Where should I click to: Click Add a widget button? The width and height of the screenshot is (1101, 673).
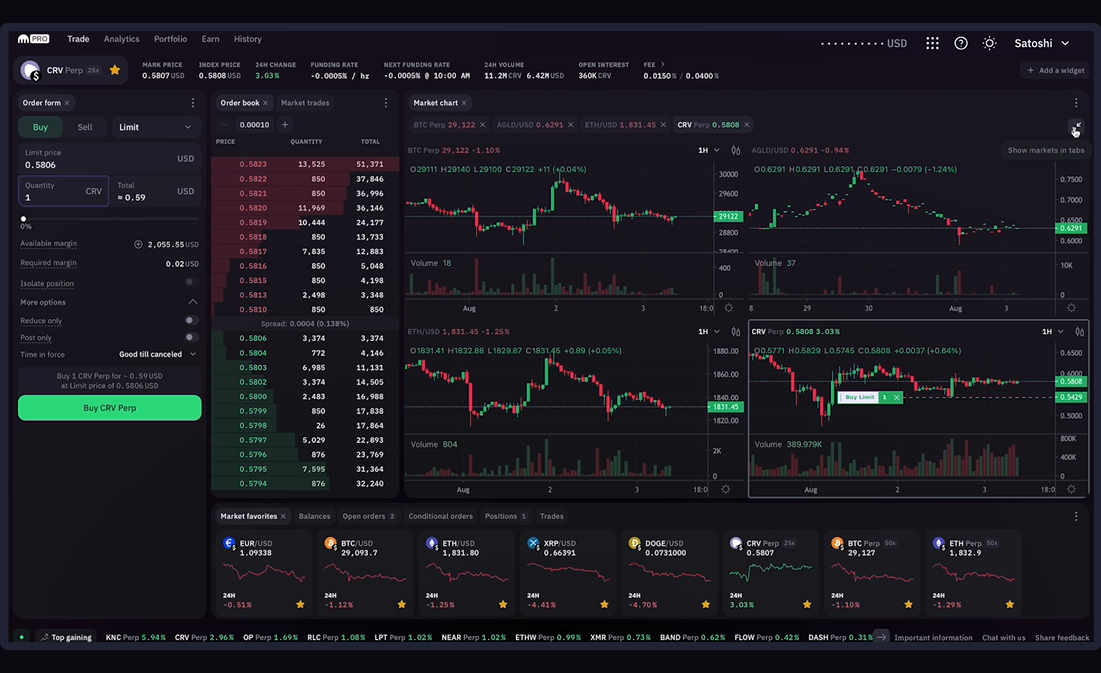pos(1055,70)
